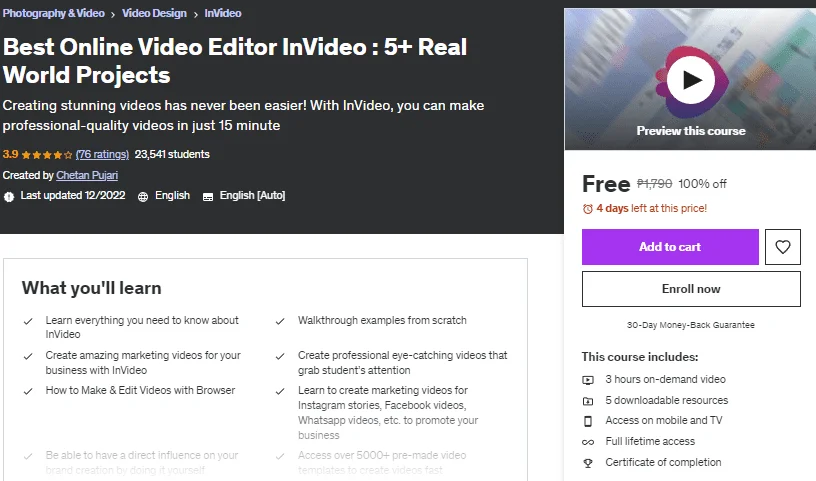Click the 'Full lifetime access' text
816x481 pixels.
[x=650, y=441]
